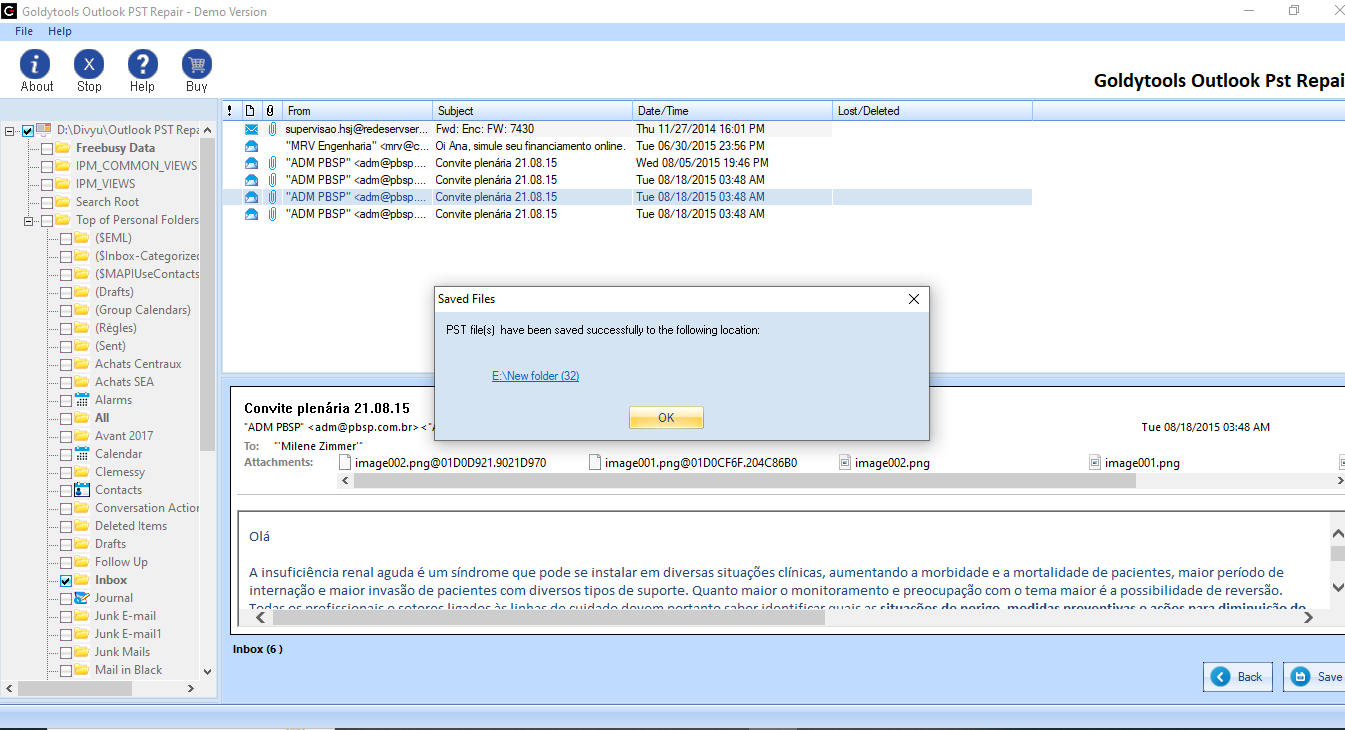Click Journal folder icon in tree
Image resolution: width=1345 pixels, height=730 pixels.
(x=82, y=598)
